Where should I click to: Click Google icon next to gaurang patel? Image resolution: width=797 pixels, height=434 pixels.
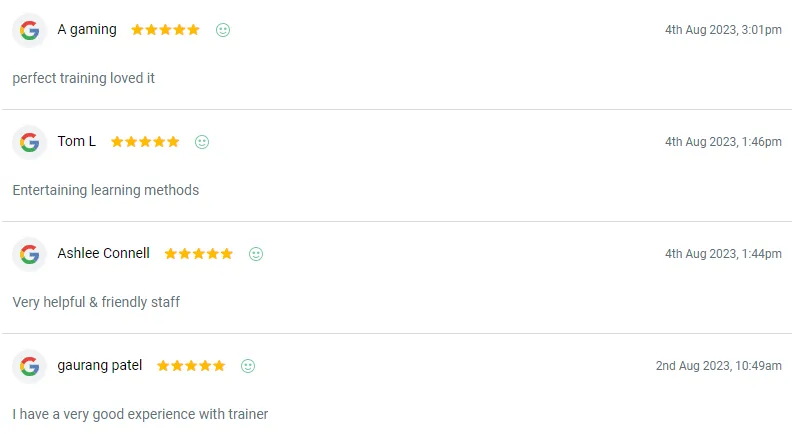point(30,366)
